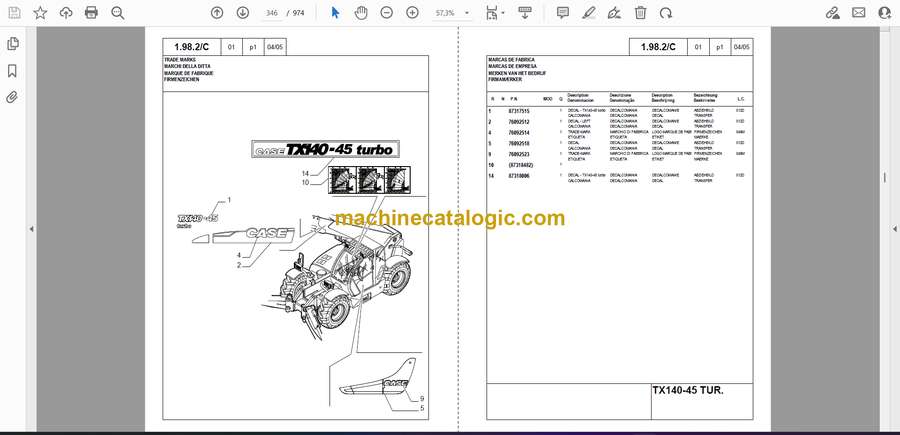The height and width of the screenshot is (435, 900).
Task: Click part number 76092518 in table
Action: coord(519,143)
